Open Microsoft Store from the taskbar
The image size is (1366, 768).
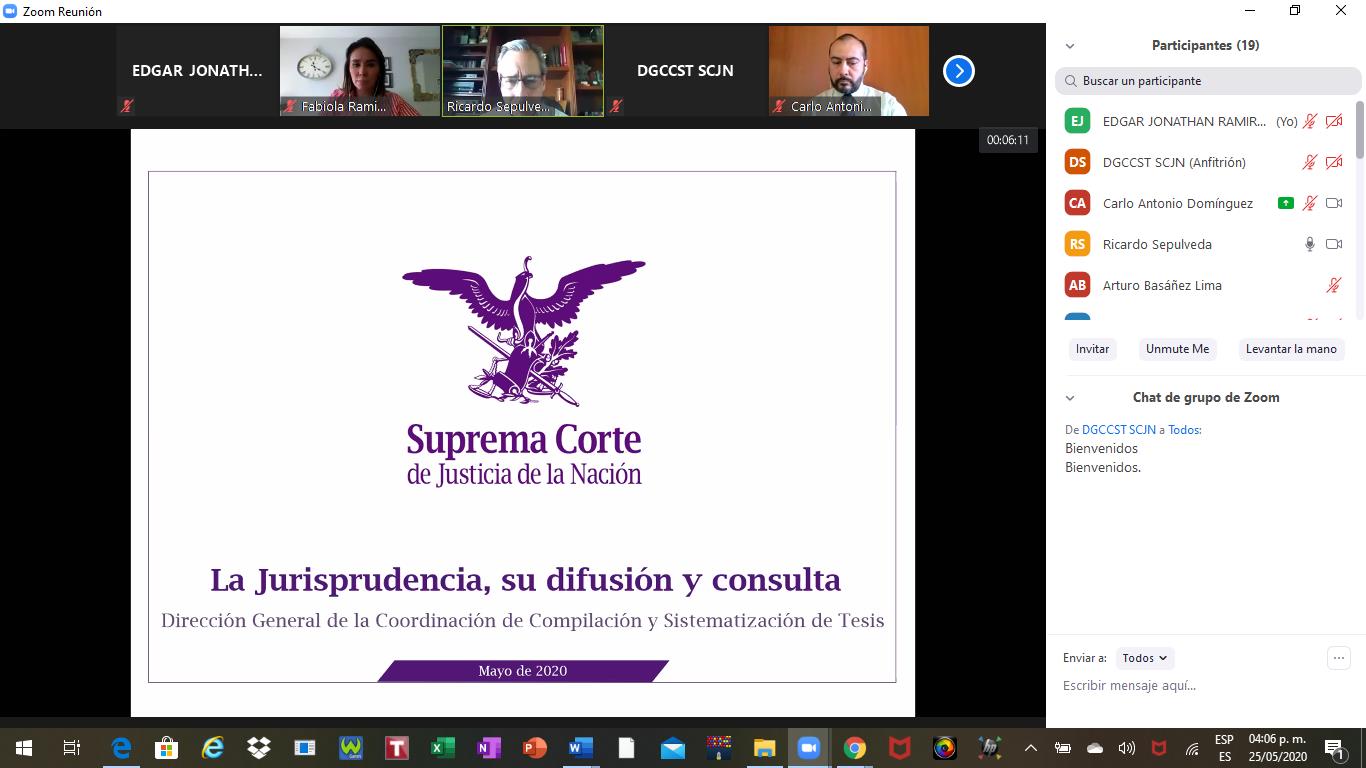166,748
